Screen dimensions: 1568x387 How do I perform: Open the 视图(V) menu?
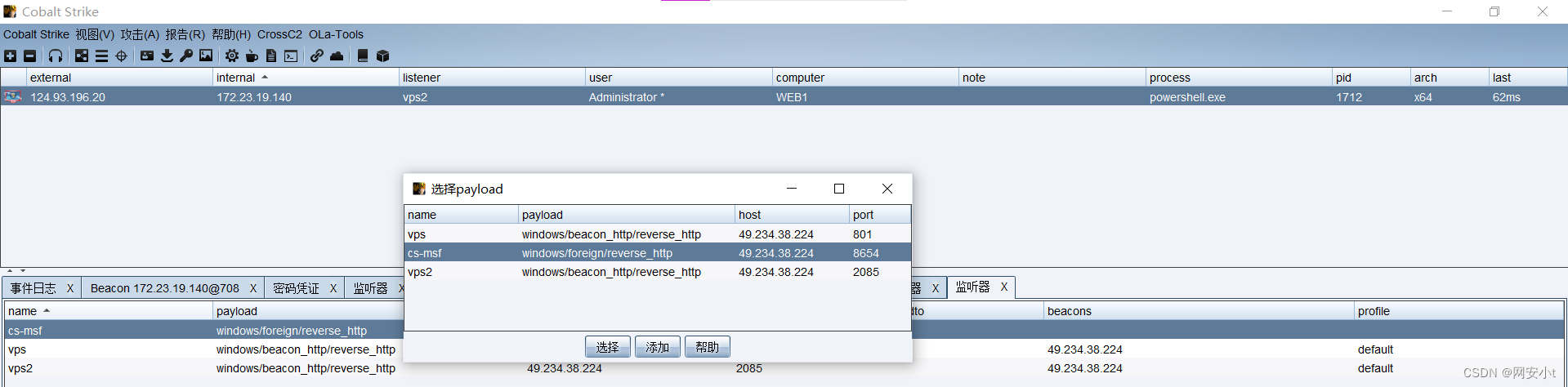tap(95, 34)
